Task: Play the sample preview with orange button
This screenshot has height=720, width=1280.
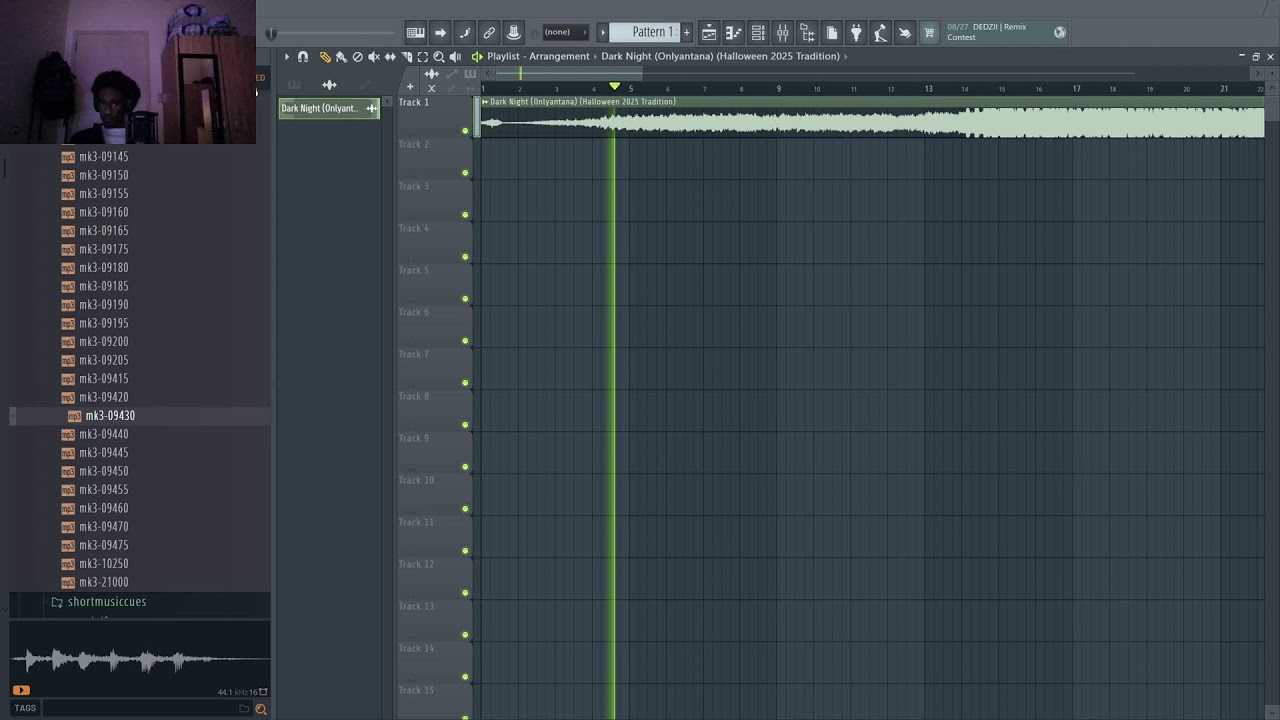Action: pyautogui.click(x=21, y=690)
